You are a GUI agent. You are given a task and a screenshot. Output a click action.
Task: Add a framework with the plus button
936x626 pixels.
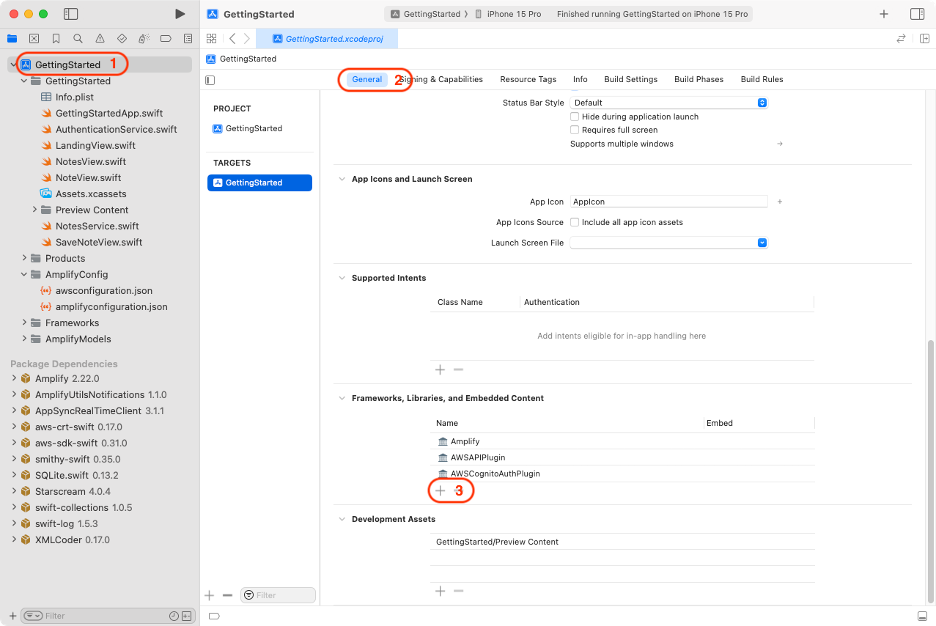tap(440, 491)
